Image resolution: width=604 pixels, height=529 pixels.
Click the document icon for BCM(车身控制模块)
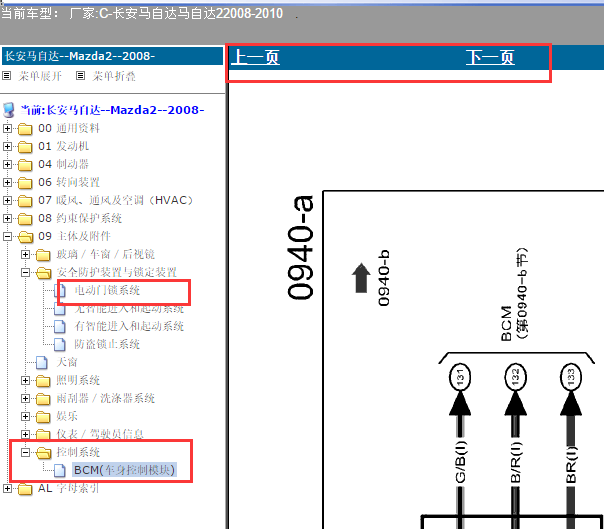coord(60,471)
